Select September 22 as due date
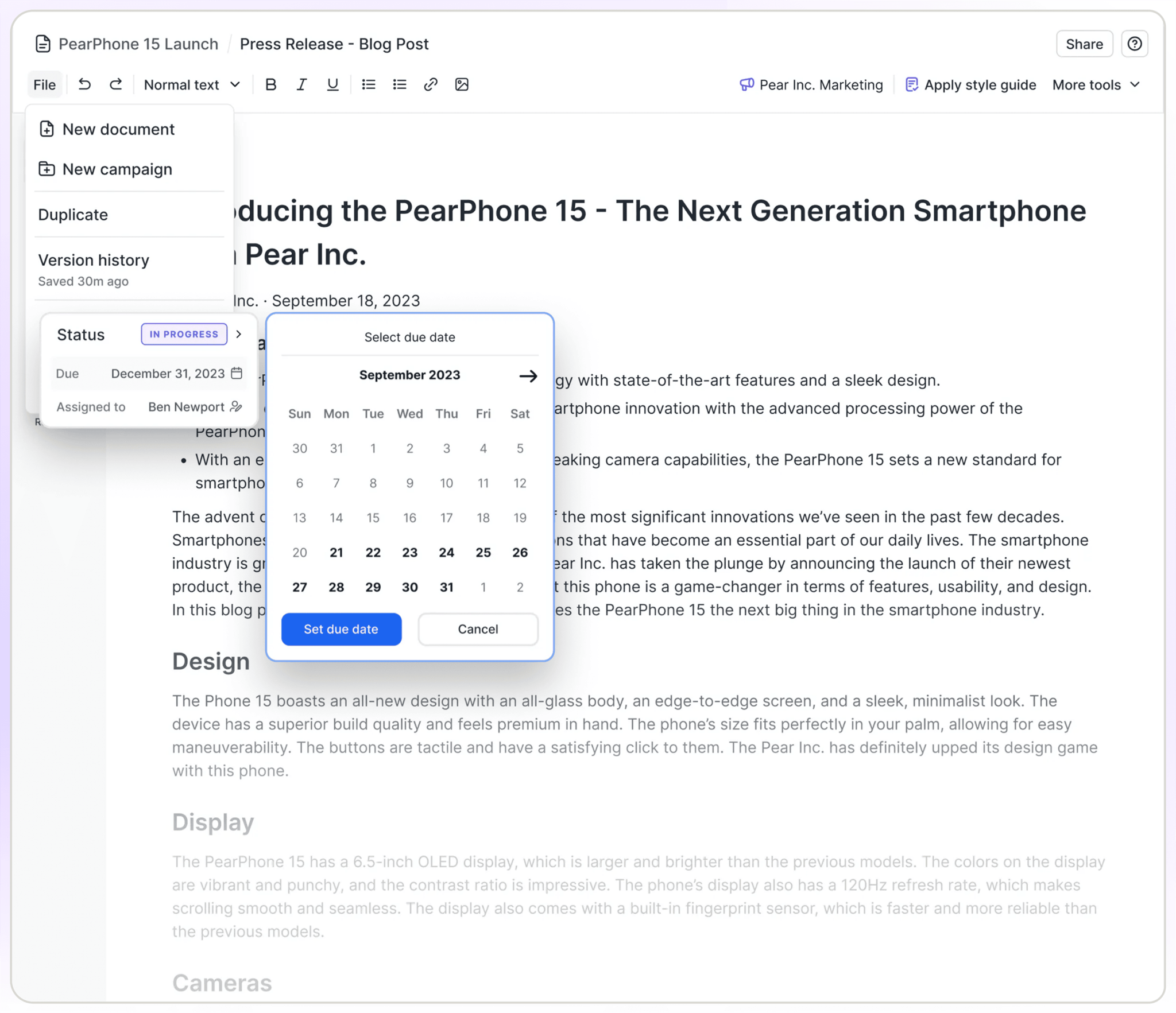 click(x=372, y=551)
